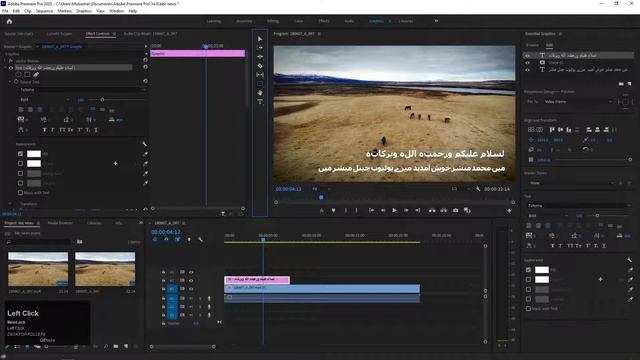Viewport: 640px width, 360px height.
Task: Uncheck Fill checkbox in Effect Controls
Action: coord(20,154)
